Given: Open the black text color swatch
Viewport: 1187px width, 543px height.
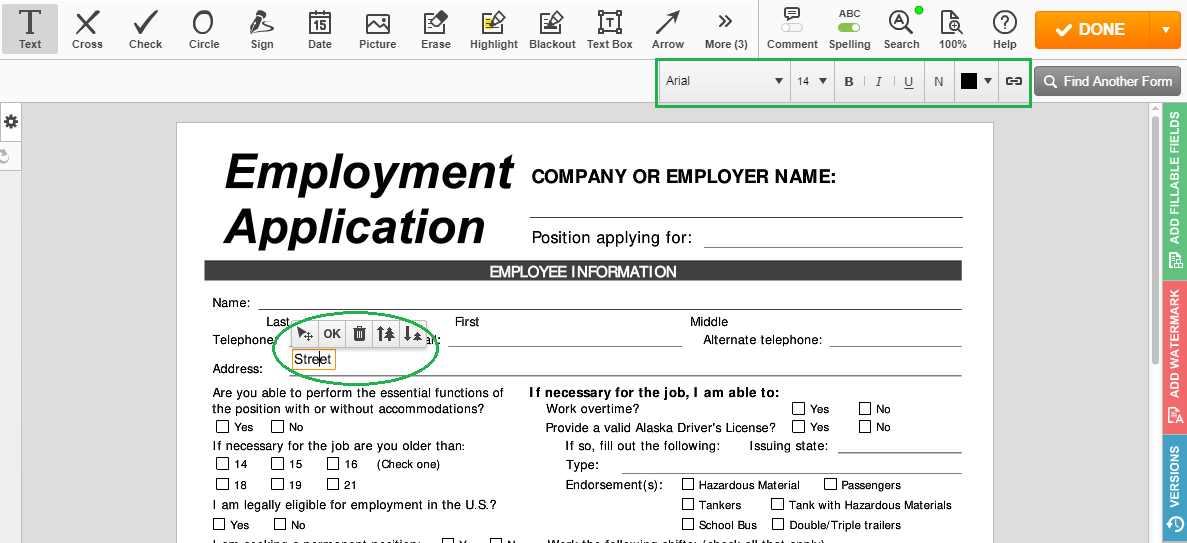Looking at the screenshot, I should (976, 81).
